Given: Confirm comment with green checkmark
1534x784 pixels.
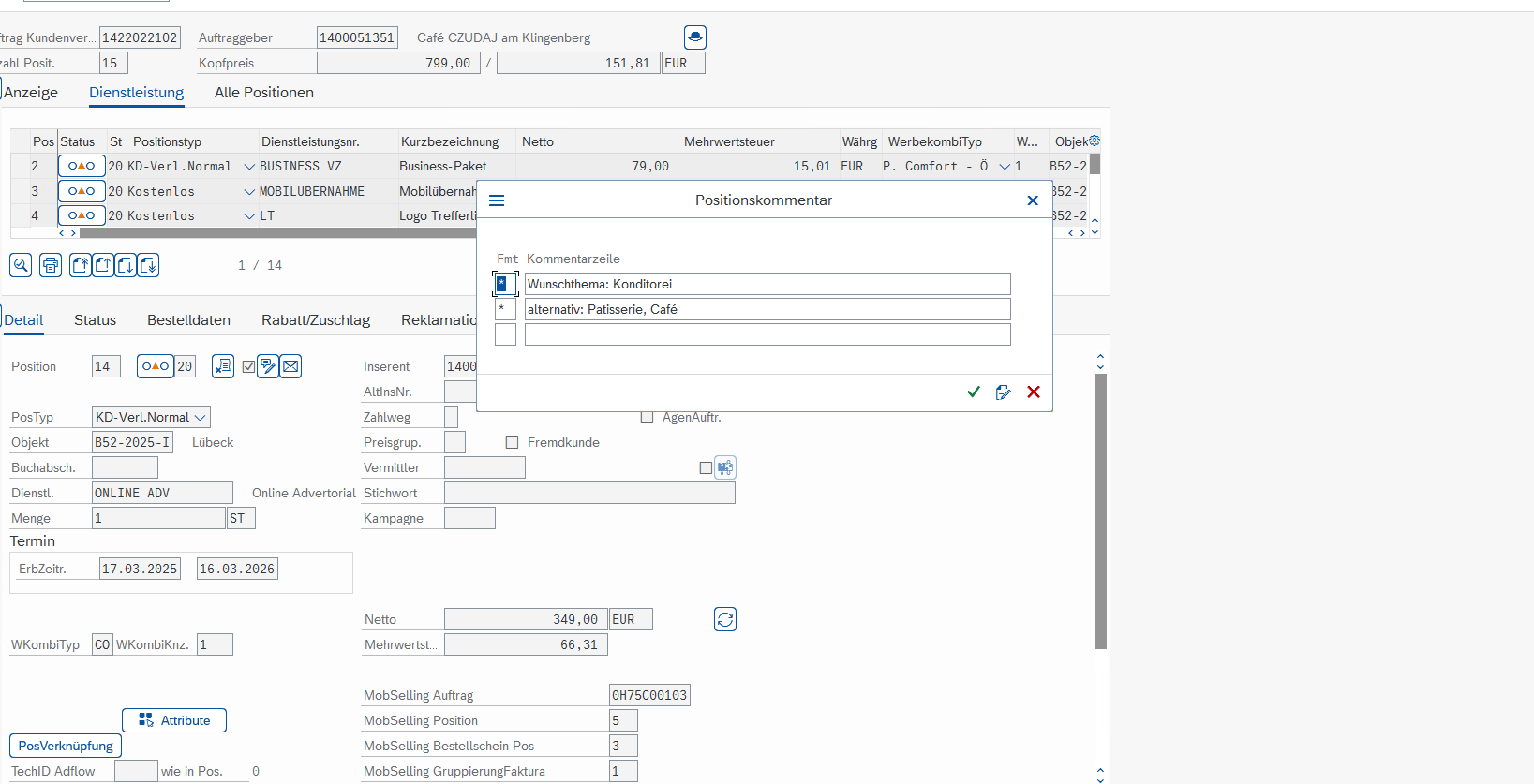Looking at the screenshot, I should pyautogui.click(x=974, y=392).
